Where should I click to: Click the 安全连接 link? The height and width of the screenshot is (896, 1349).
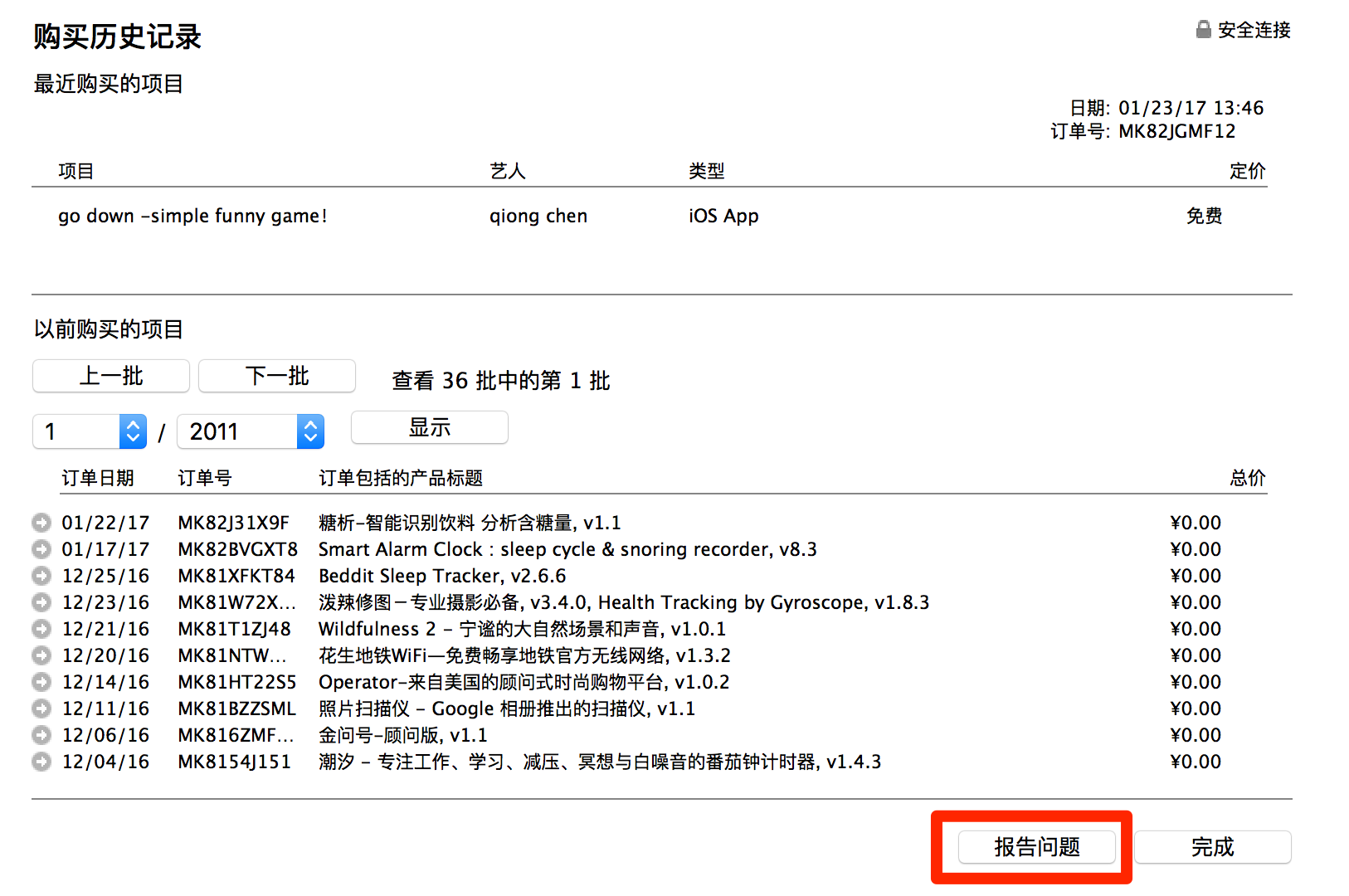(x=1253, y=30)
